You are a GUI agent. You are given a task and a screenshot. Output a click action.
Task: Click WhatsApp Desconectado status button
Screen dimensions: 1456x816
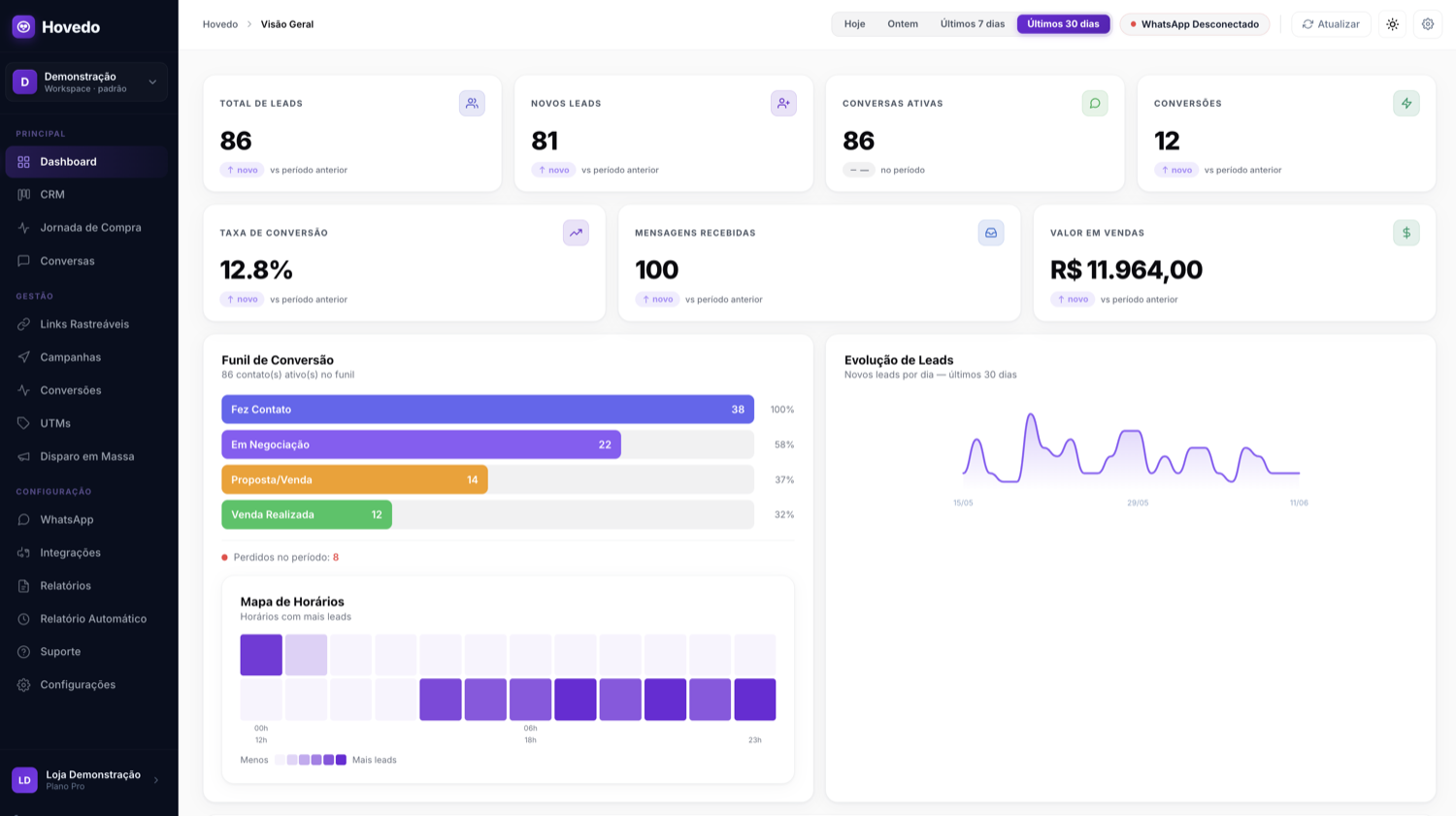pos(1195,24)
